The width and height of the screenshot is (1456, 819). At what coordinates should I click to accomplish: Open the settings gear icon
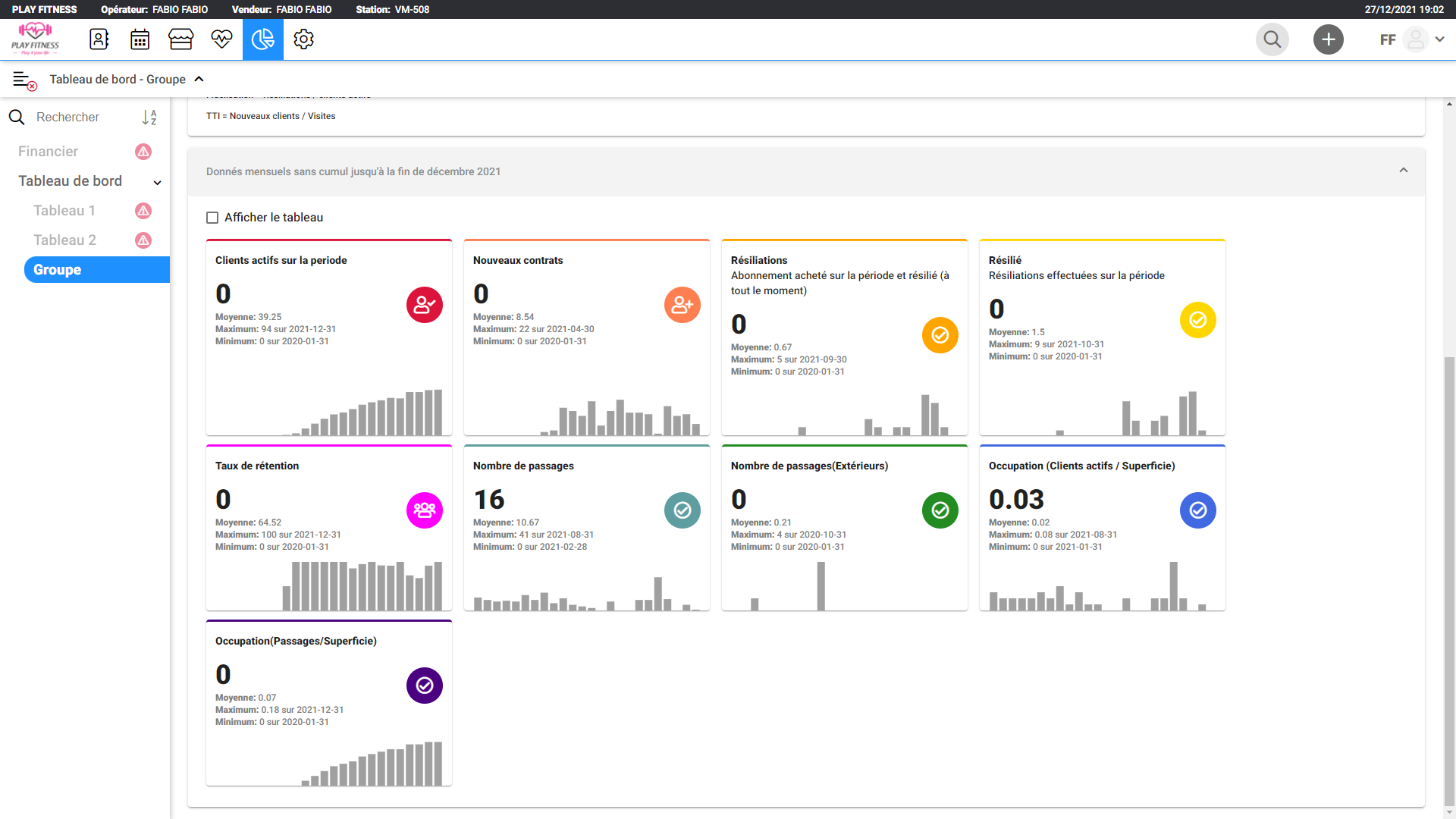(303, 39)
